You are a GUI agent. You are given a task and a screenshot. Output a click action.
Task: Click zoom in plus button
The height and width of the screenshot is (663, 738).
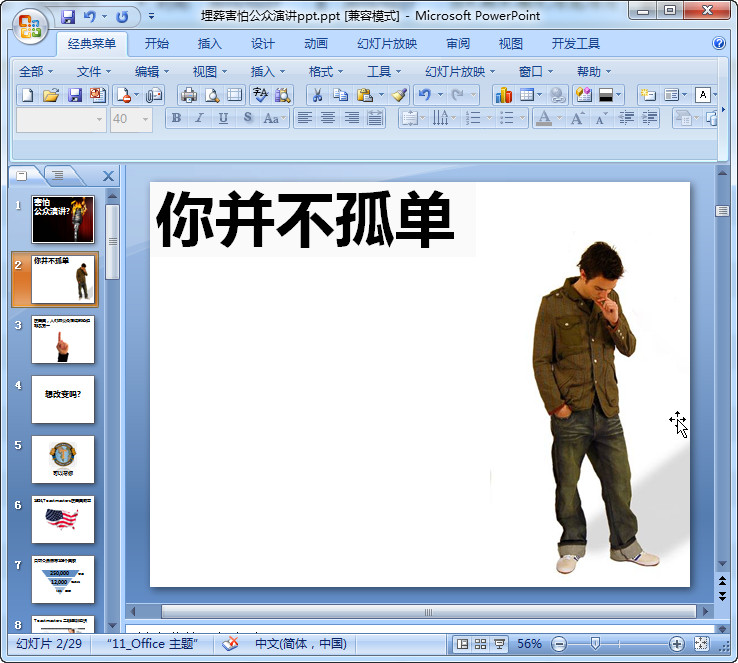tap(676, 644)
